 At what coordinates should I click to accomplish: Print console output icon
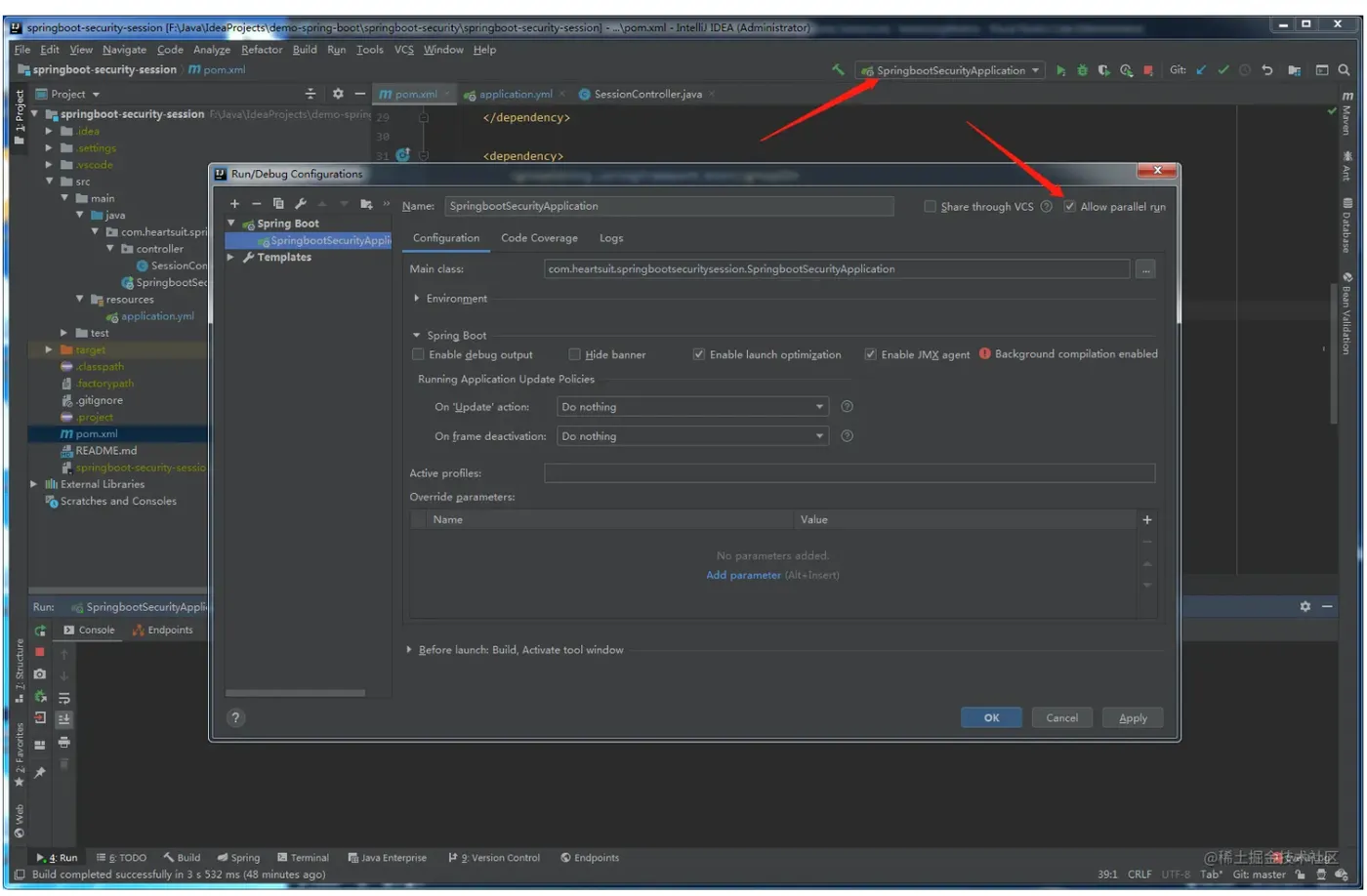coord(64,743)
